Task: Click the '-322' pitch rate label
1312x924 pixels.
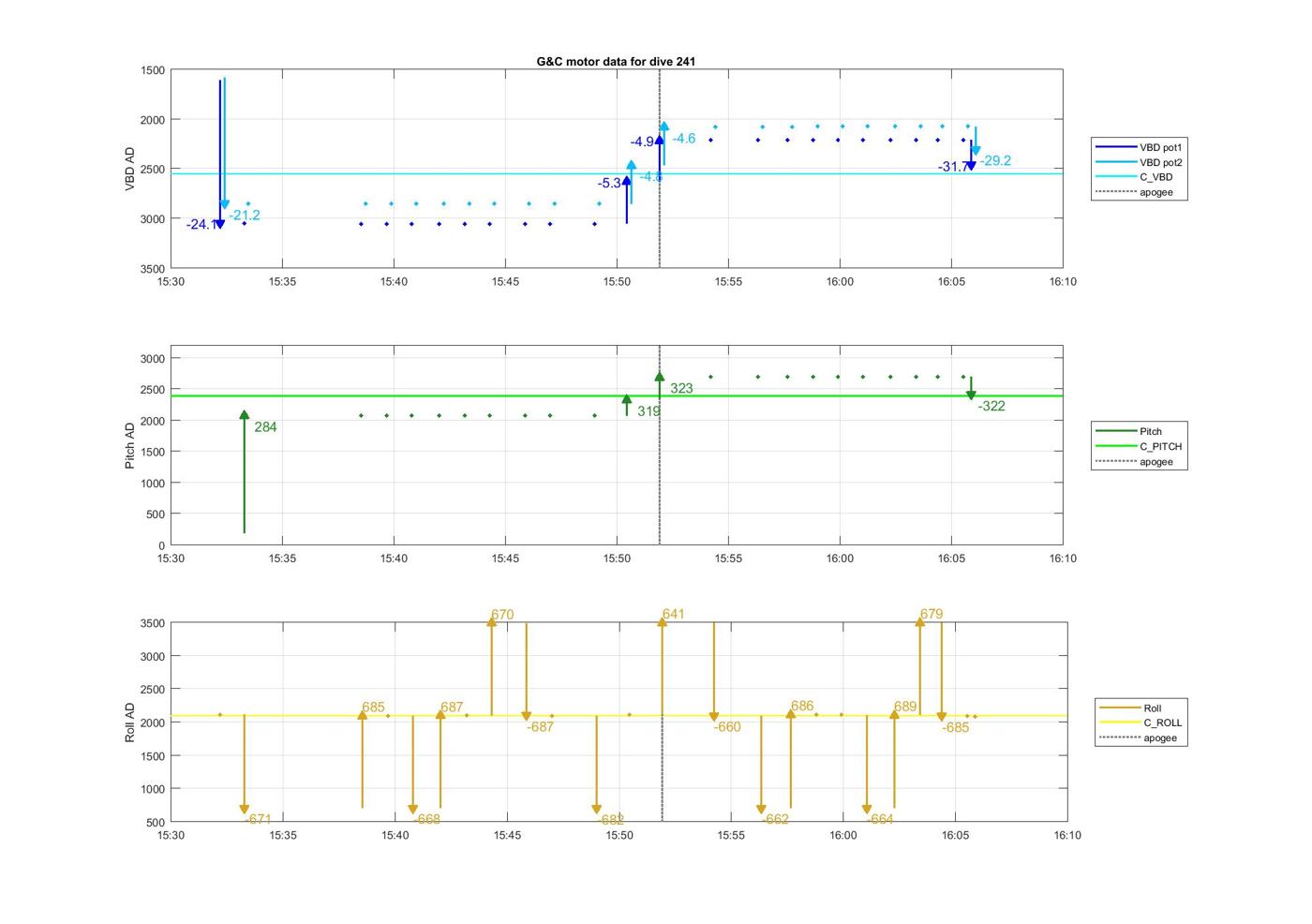Action: (991, 406)
